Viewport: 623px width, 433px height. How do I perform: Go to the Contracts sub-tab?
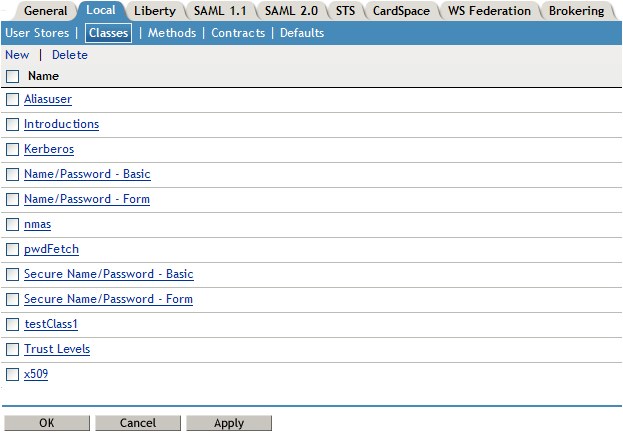[x=238, y=33]
